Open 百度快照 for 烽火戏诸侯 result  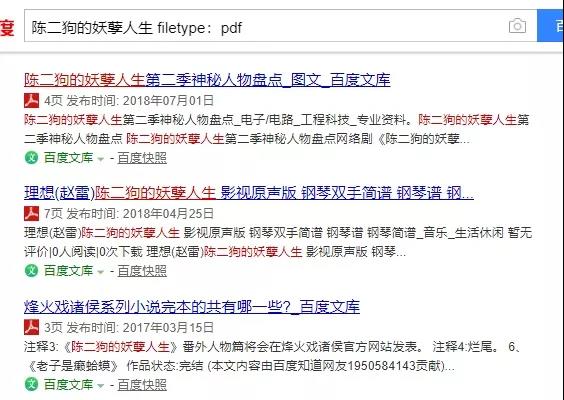pos(142,385)
